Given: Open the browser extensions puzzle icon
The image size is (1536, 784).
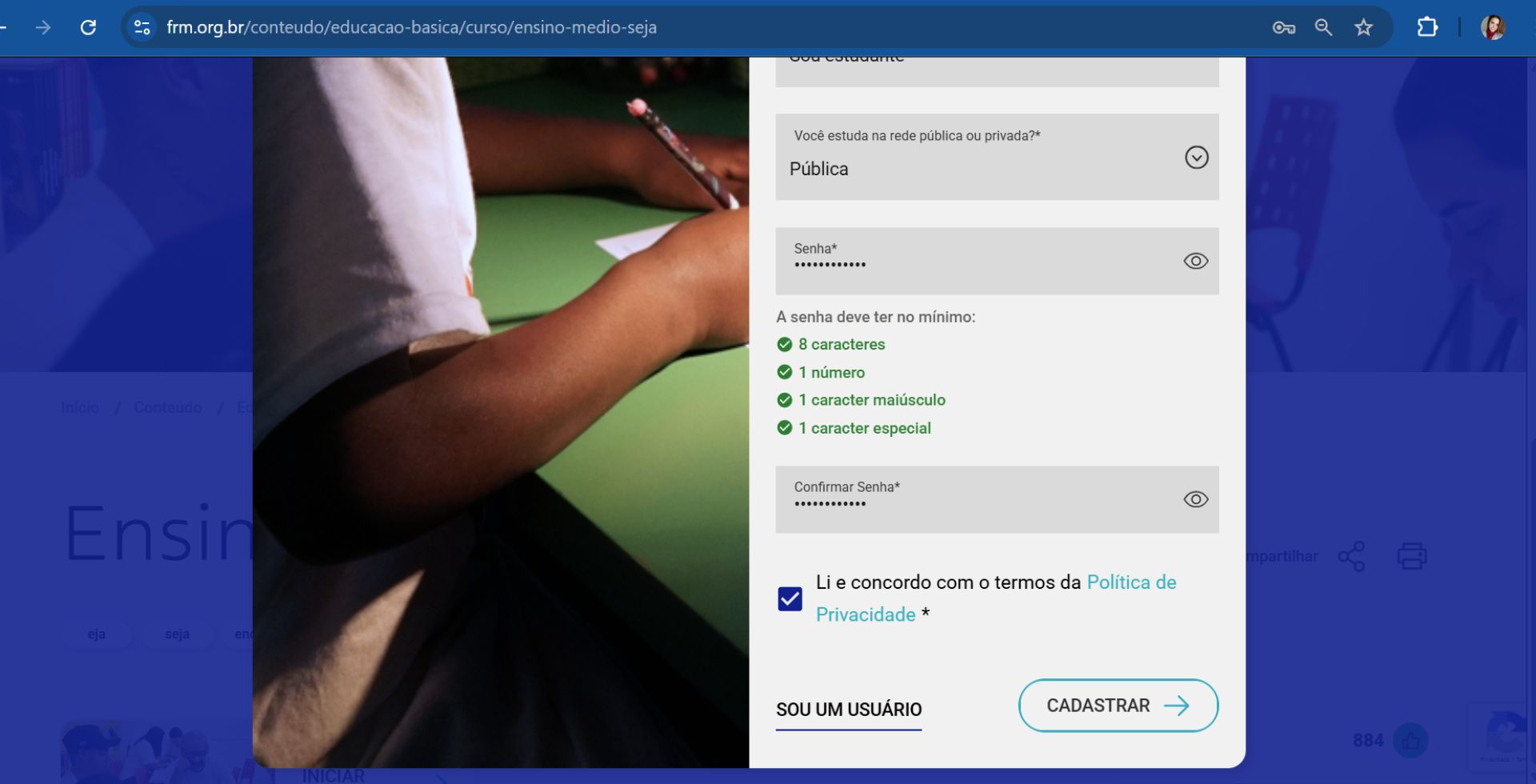Looking at the screenshot, I should (1427, 27).
